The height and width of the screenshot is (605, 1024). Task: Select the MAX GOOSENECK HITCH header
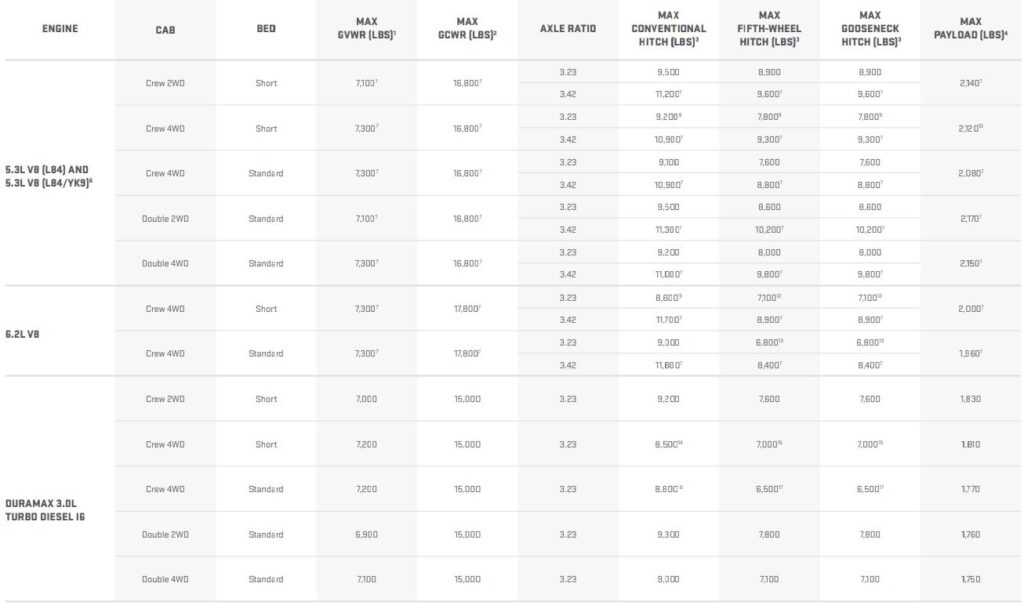tap(870, 28)
